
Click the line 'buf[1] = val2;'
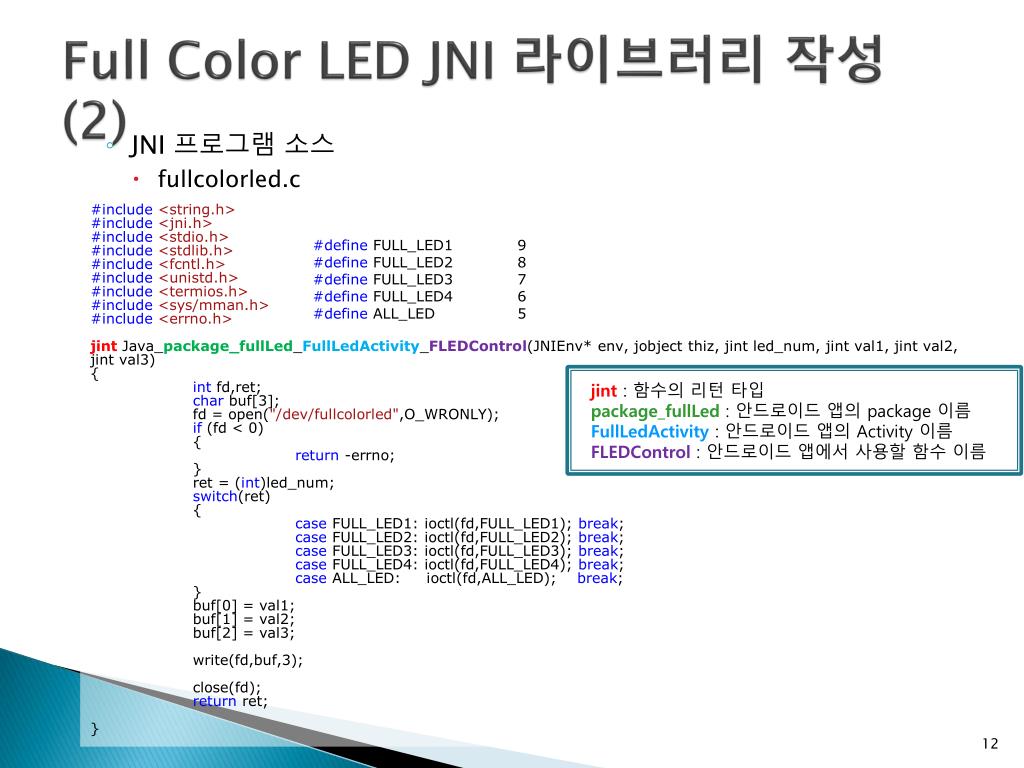244,620
